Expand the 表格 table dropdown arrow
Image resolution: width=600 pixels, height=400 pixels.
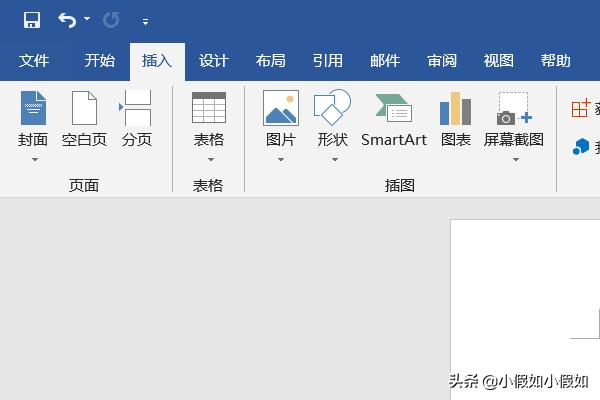click(211, 160)
